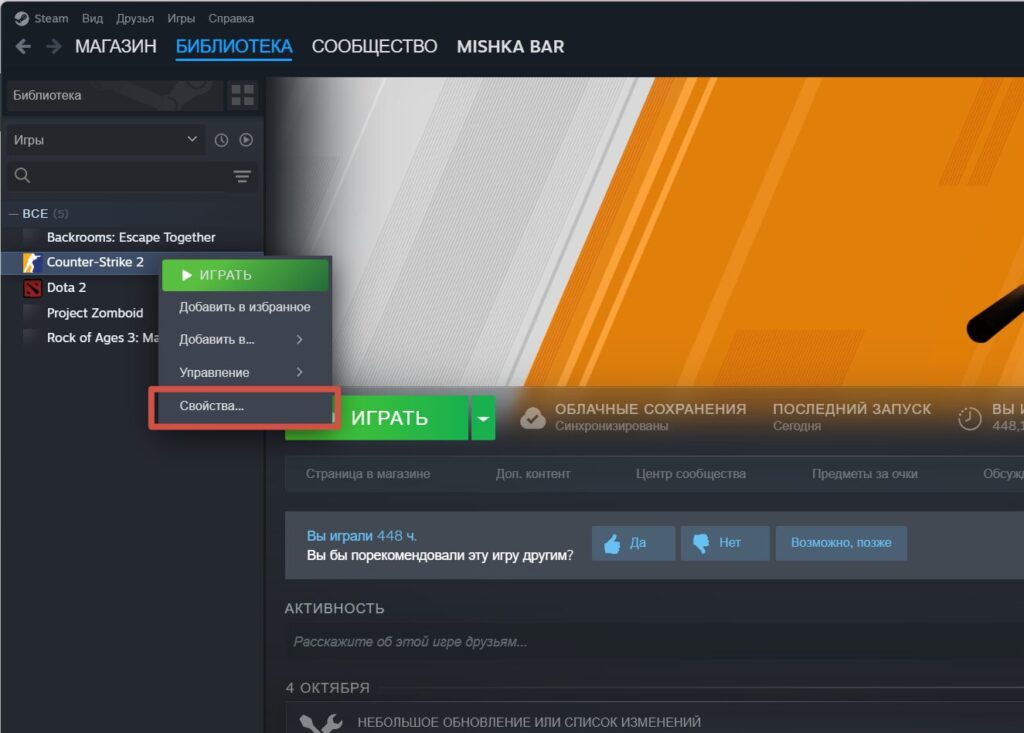Viewport: 1024px width, 733px height.
Task: Open the МАГАЗИН tab
Action: click(116, 47)
